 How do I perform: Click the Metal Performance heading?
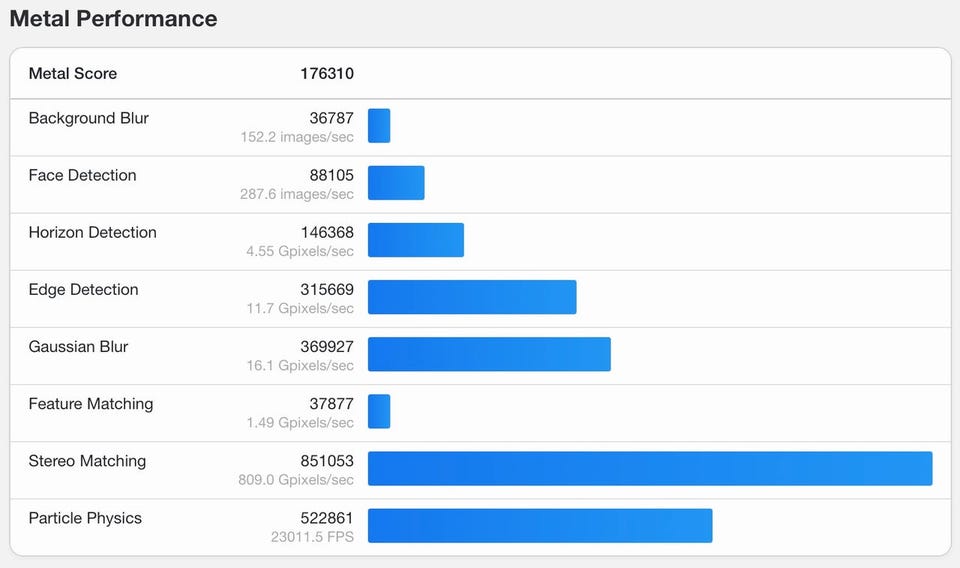coord(113,18)
